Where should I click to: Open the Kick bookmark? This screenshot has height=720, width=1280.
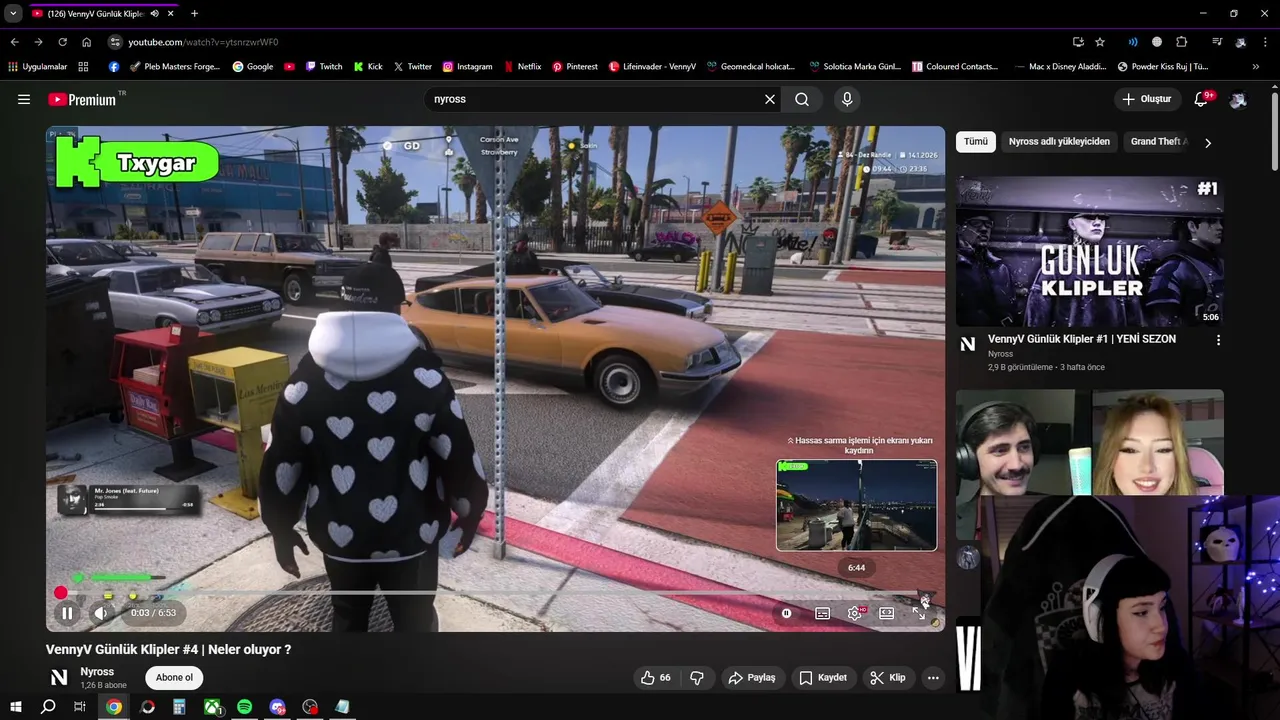point(368,66)
